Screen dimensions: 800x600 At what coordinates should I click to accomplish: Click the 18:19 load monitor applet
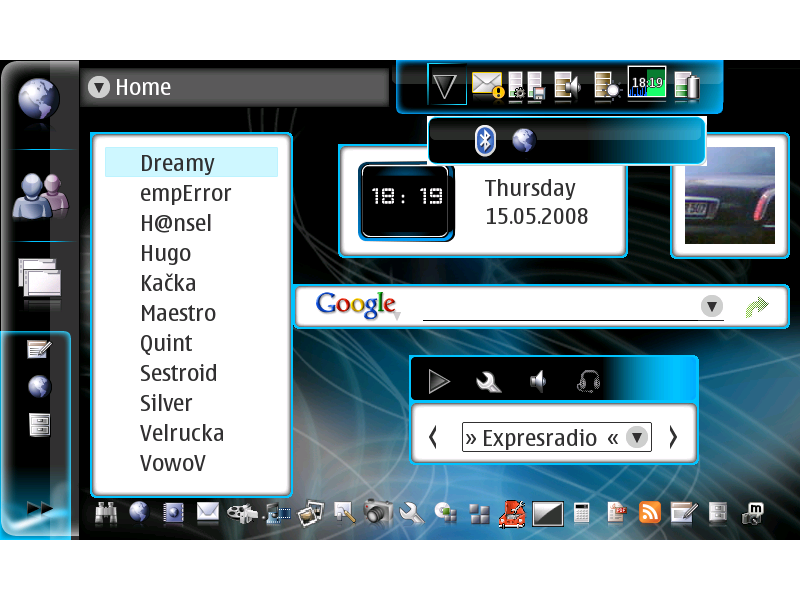(646, 82)
